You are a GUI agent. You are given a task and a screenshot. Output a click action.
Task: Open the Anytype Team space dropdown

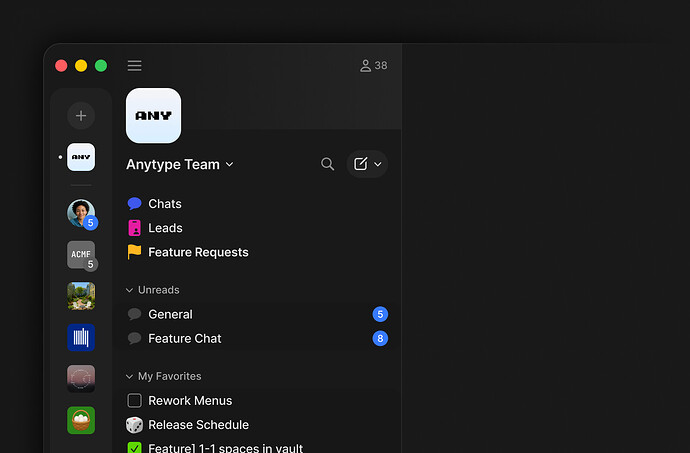click(x=180, y=164)
